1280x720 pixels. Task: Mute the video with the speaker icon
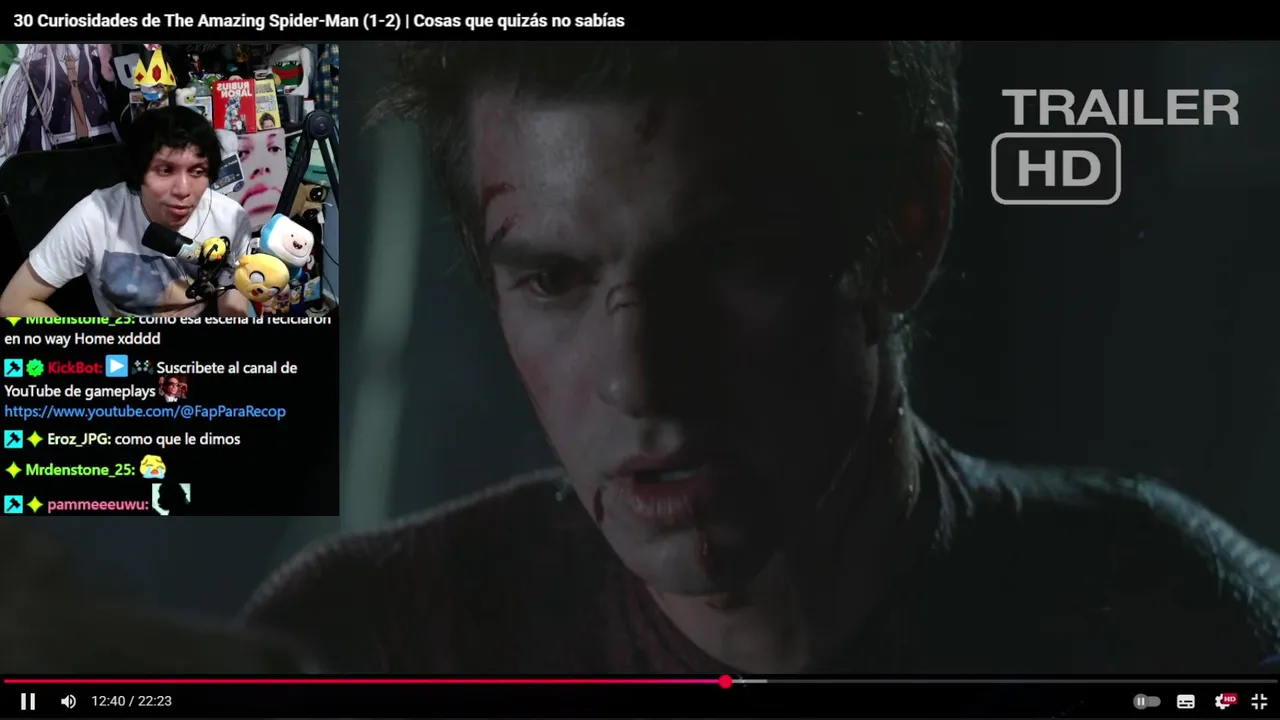click(x=68, y=701)
